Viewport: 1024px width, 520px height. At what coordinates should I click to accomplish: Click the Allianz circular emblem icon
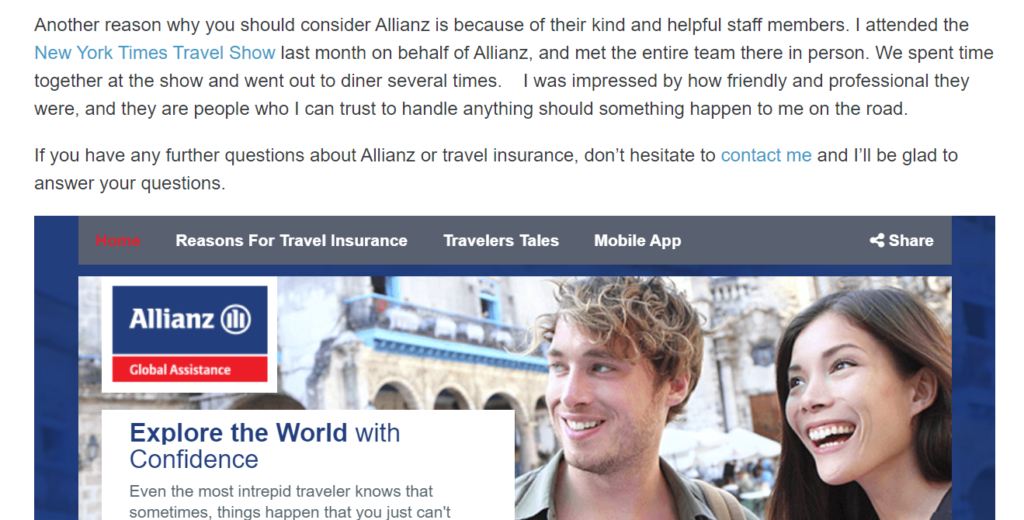pyautogui.click(x=236, y=319)
